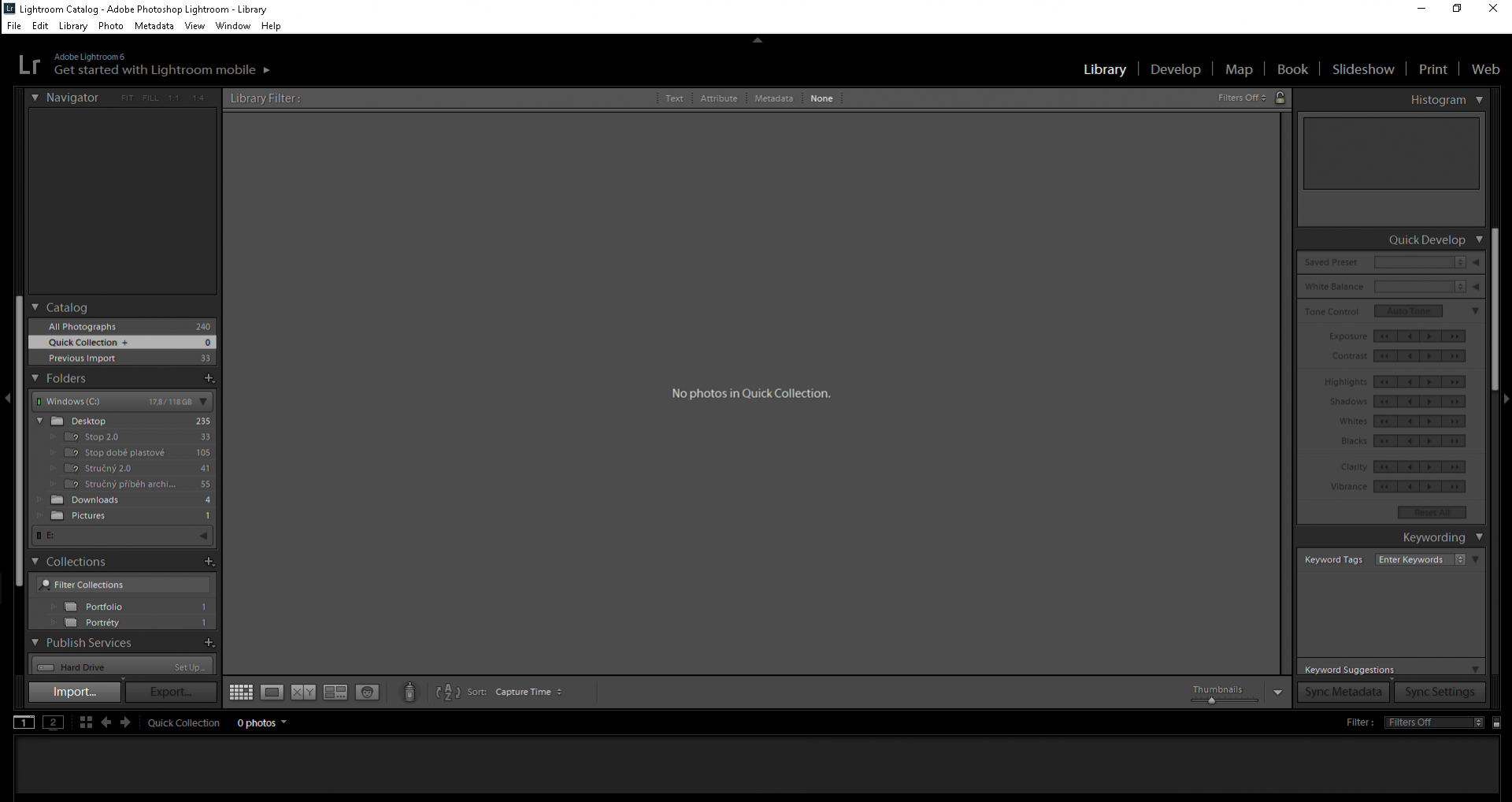Switch to the Develop module

click(1175, 69)
